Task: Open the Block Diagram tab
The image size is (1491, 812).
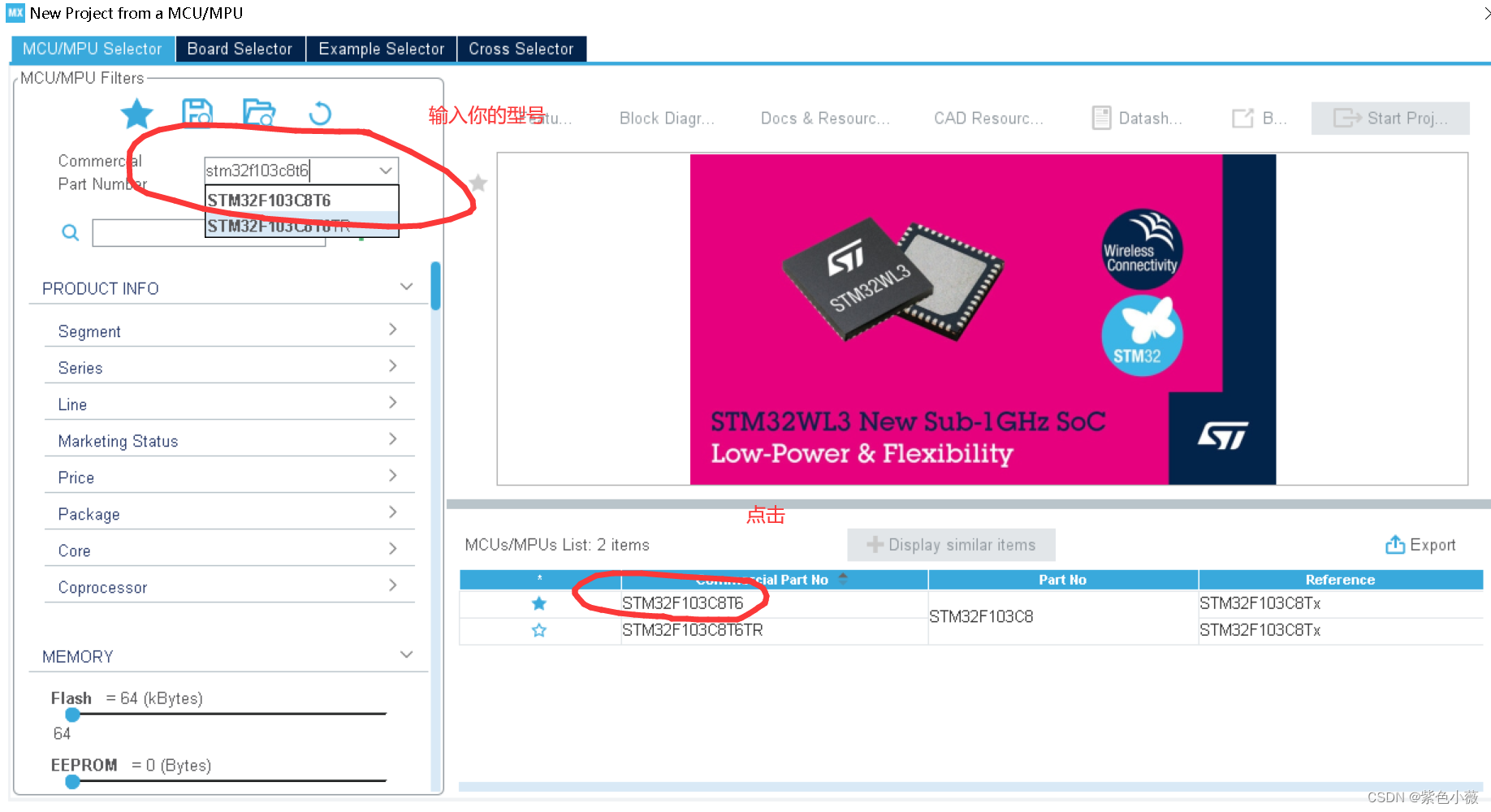Action: tap(667, 119)
